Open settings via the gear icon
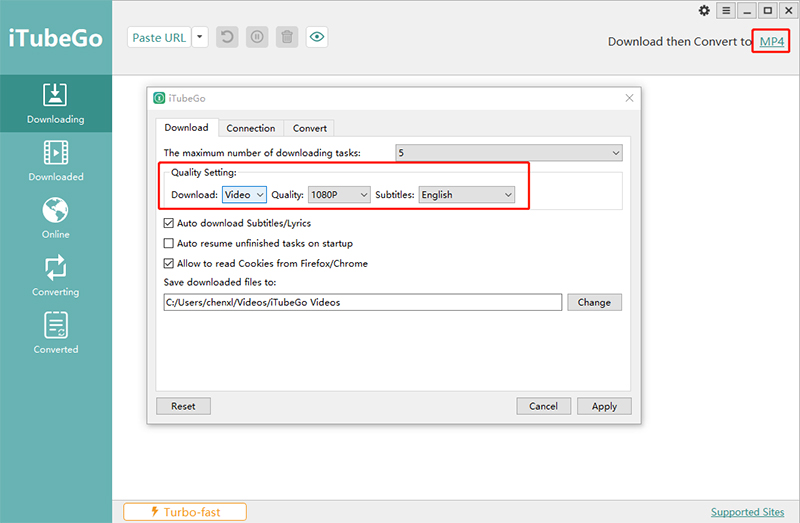 pos(704,11)
